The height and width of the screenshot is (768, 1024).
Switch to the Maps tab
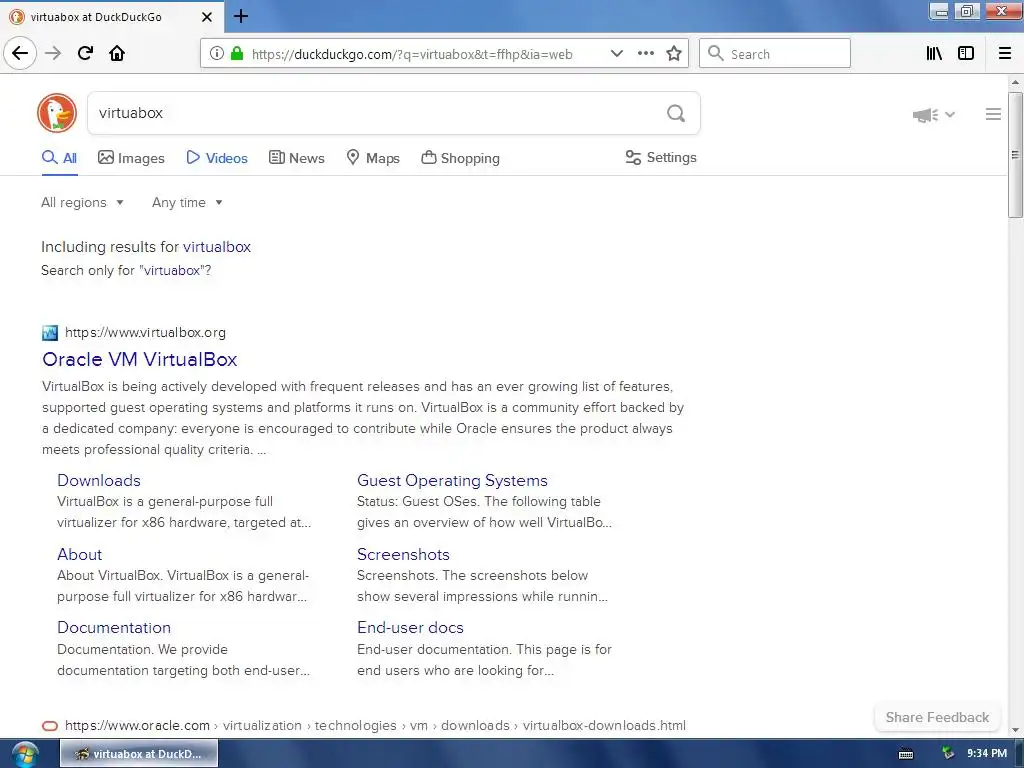[373, 158]
